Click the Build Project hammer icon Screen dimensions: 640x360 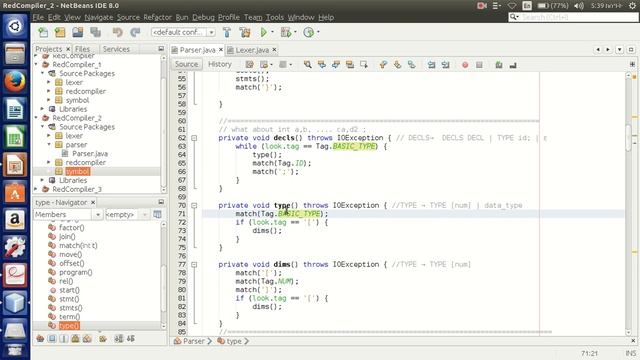pyautogui.click(x=227, y=32)
